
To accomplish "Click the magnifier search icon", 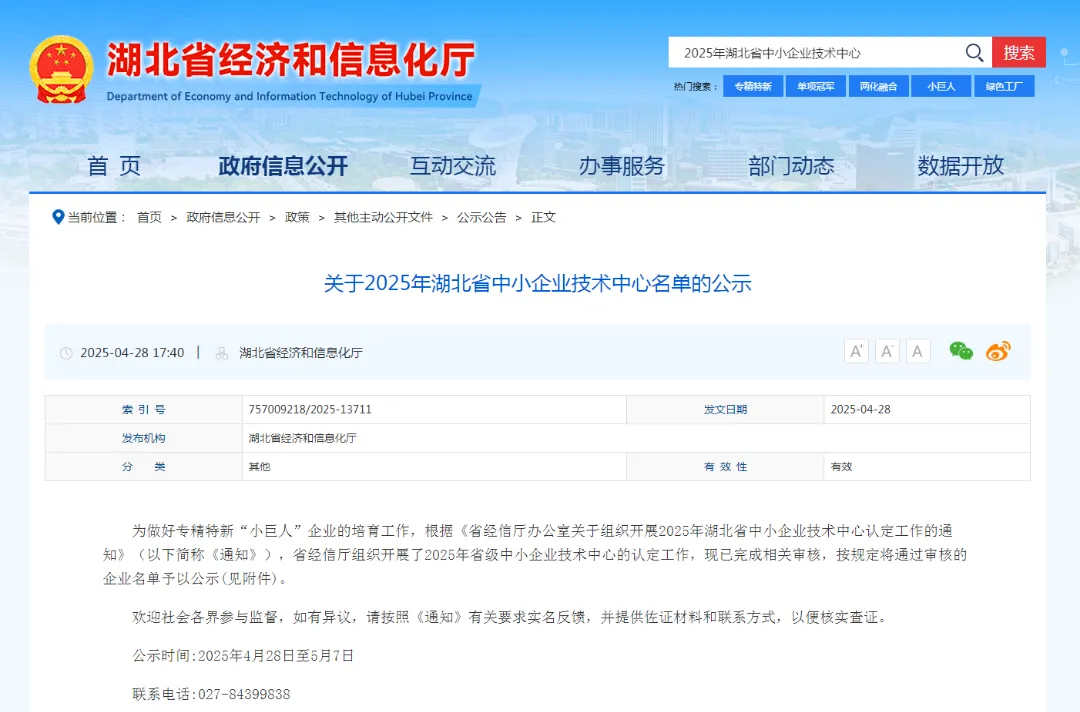I will [974, 53].
